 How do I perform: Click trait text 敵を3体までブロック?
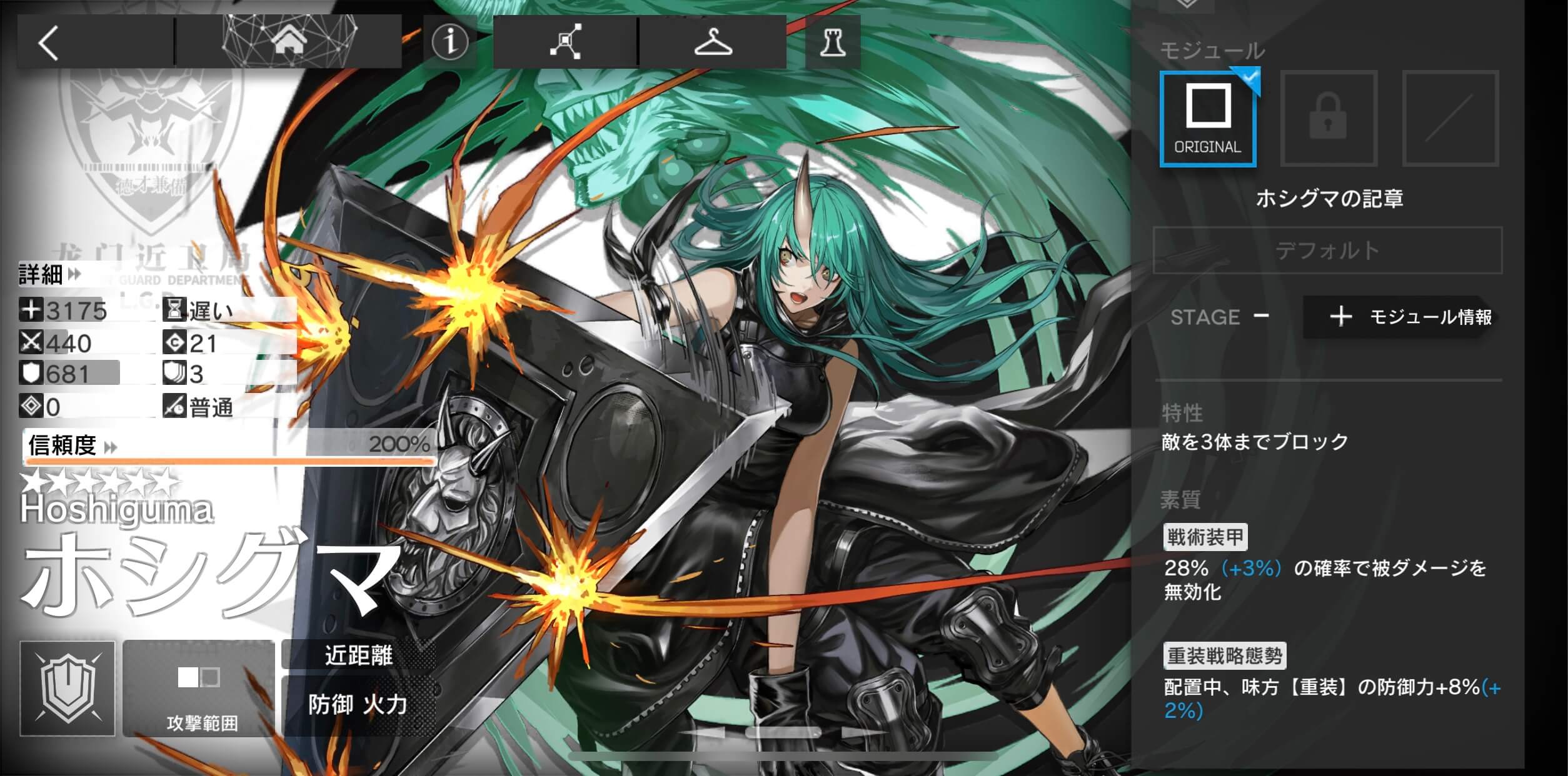coord(1255,442)
